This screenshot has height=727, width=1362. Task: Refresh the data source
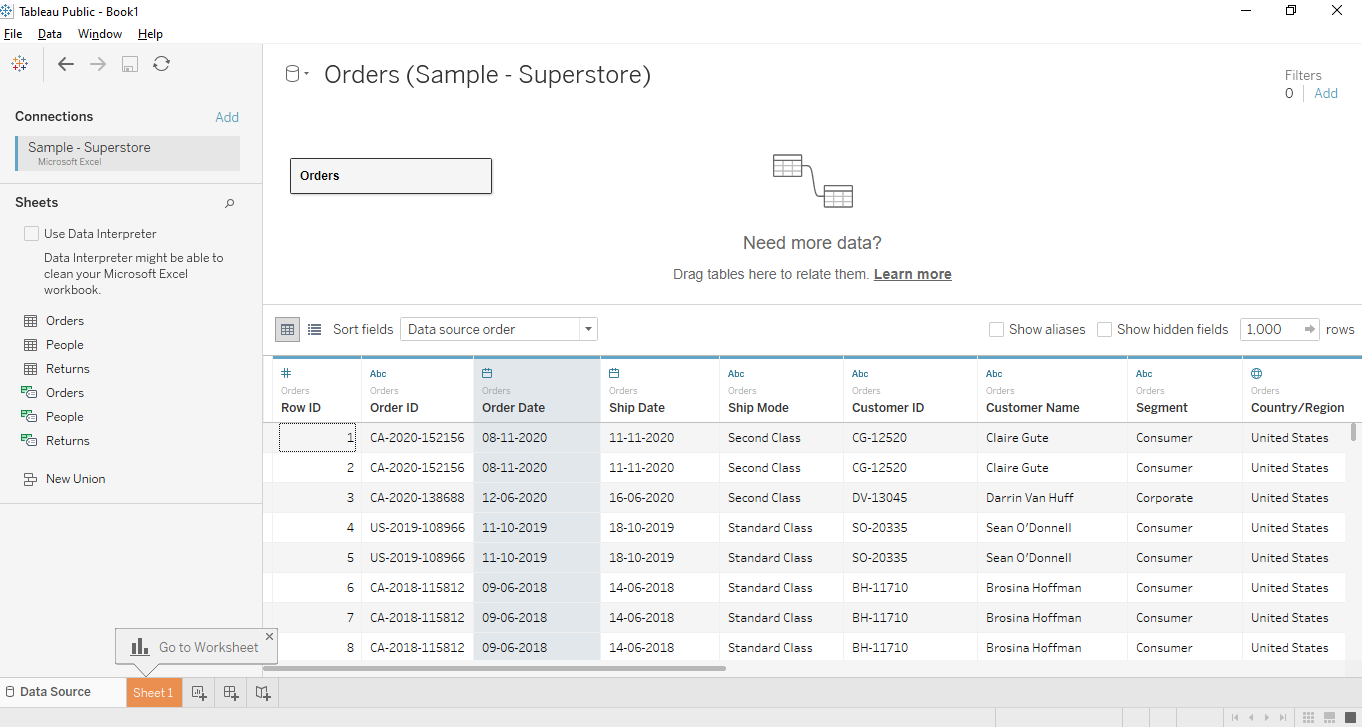pyautogui.click(x=161, y=64)
